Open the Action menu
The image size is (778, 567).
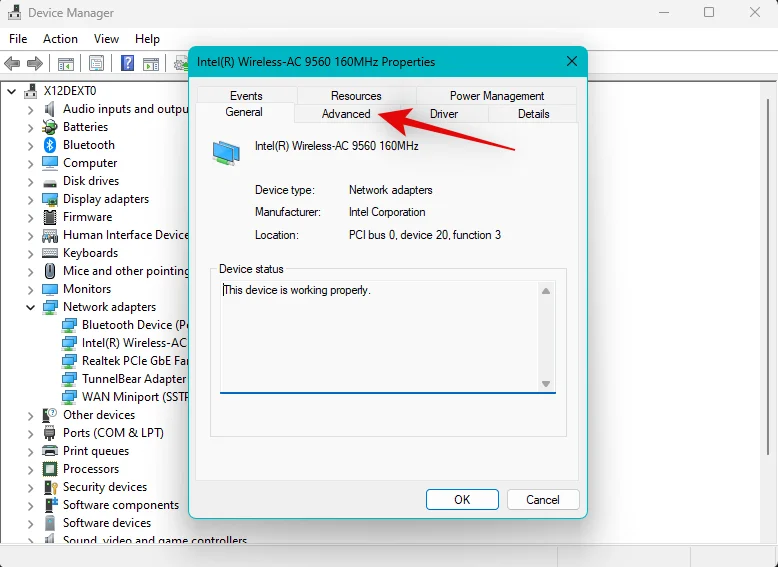(60, 39)
